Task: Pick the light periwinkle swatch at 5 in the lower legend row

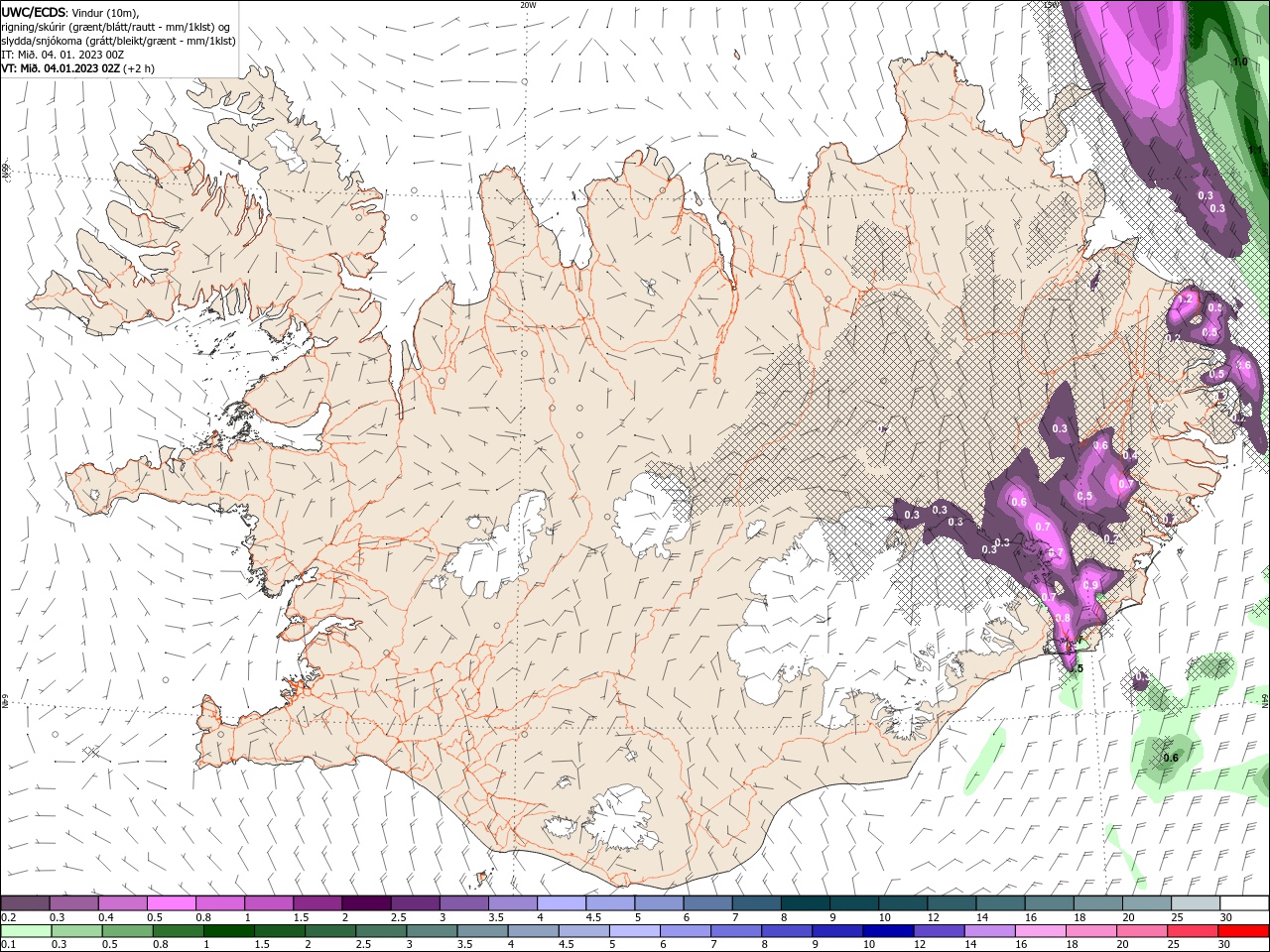Action: coord(633,931)
